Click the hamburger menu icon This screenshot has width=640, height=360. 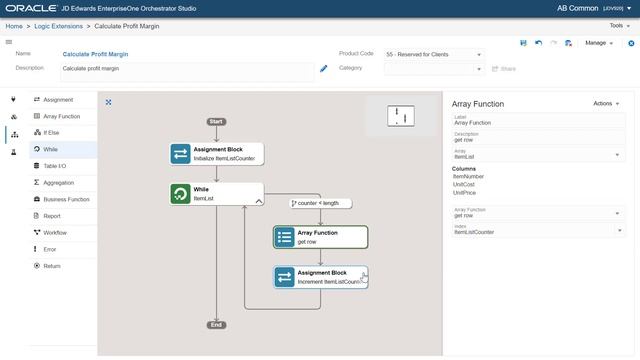(9, 42)
